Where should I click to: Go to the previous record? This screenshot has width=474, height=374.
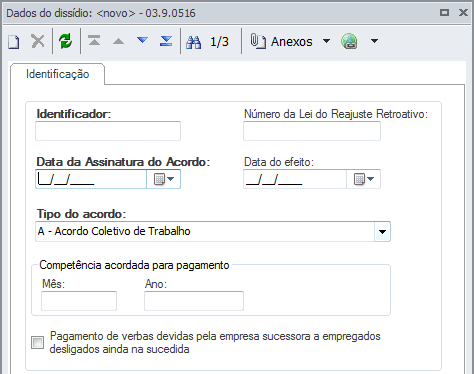click(x=118, y=41)
